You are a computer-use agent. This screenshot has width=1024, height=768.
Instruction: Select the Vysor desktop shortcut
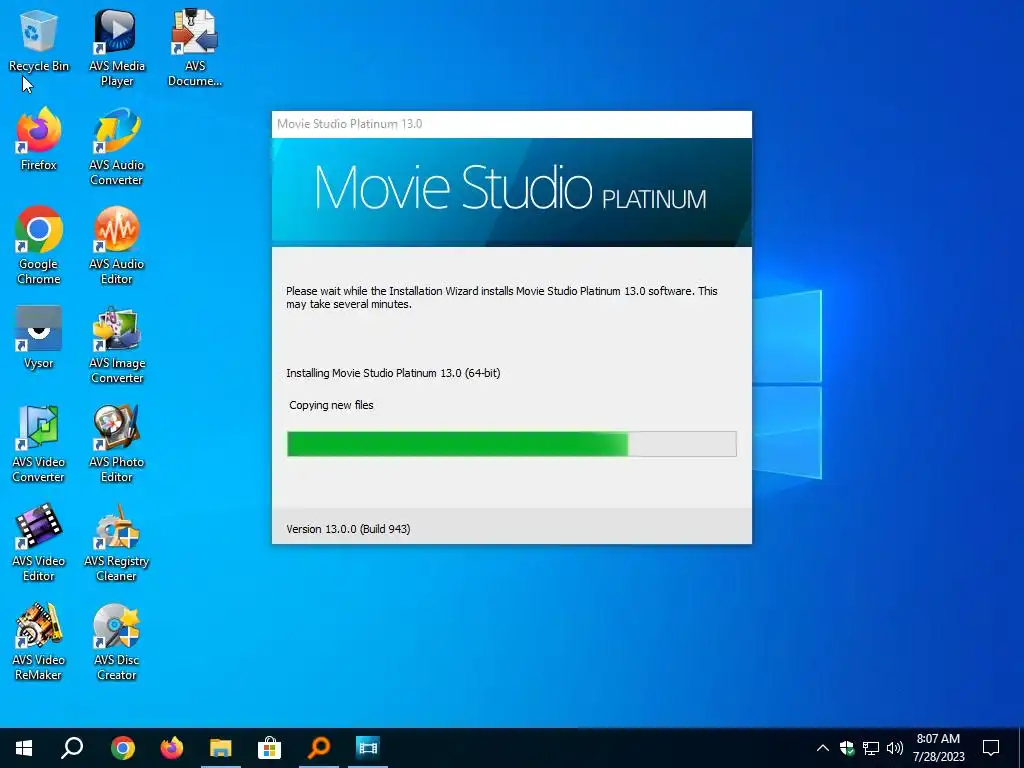tap(39, 338)
